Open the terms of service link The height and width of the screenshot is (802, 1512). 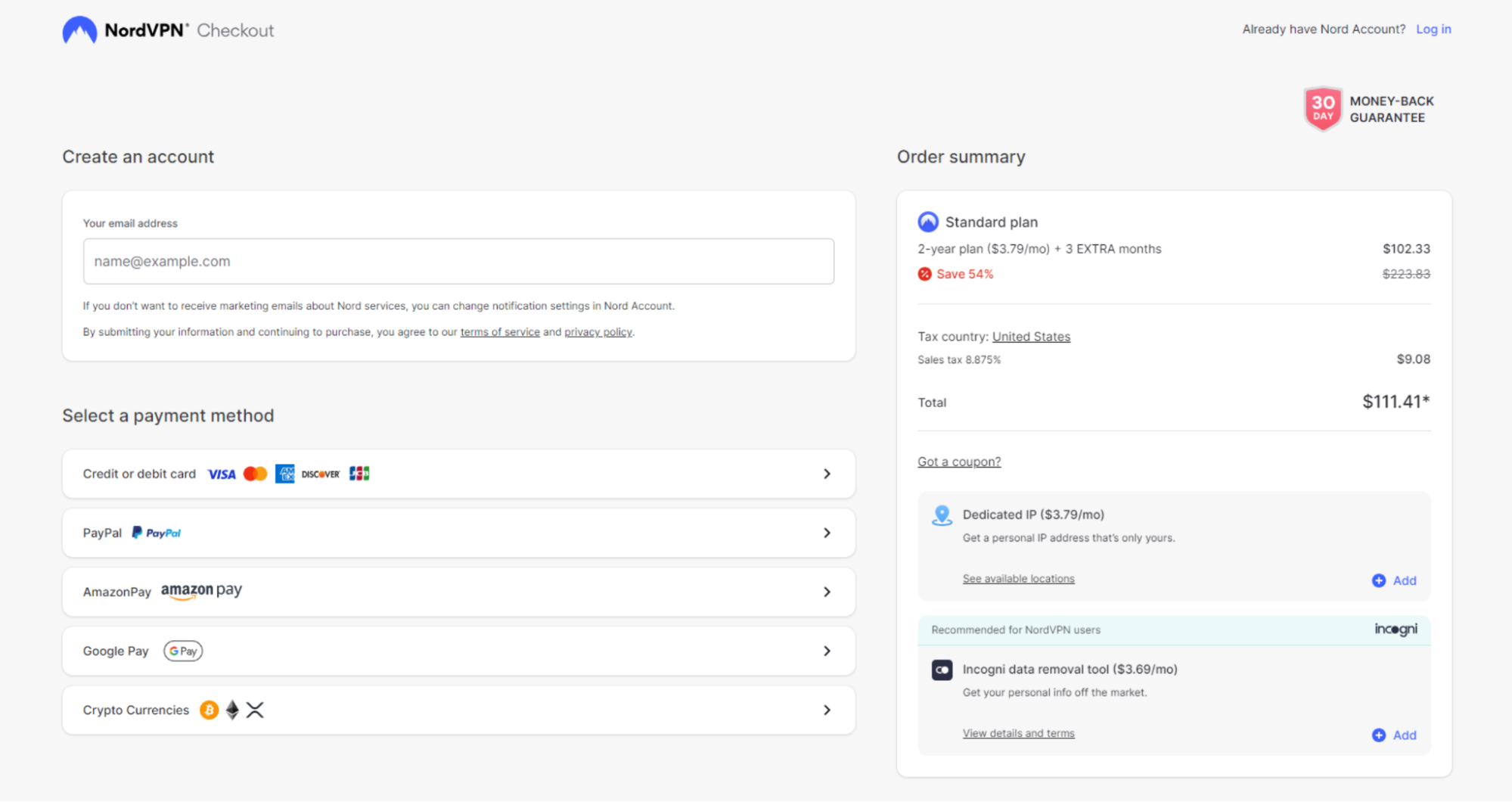pyautogui.click(x=500, y=331)
